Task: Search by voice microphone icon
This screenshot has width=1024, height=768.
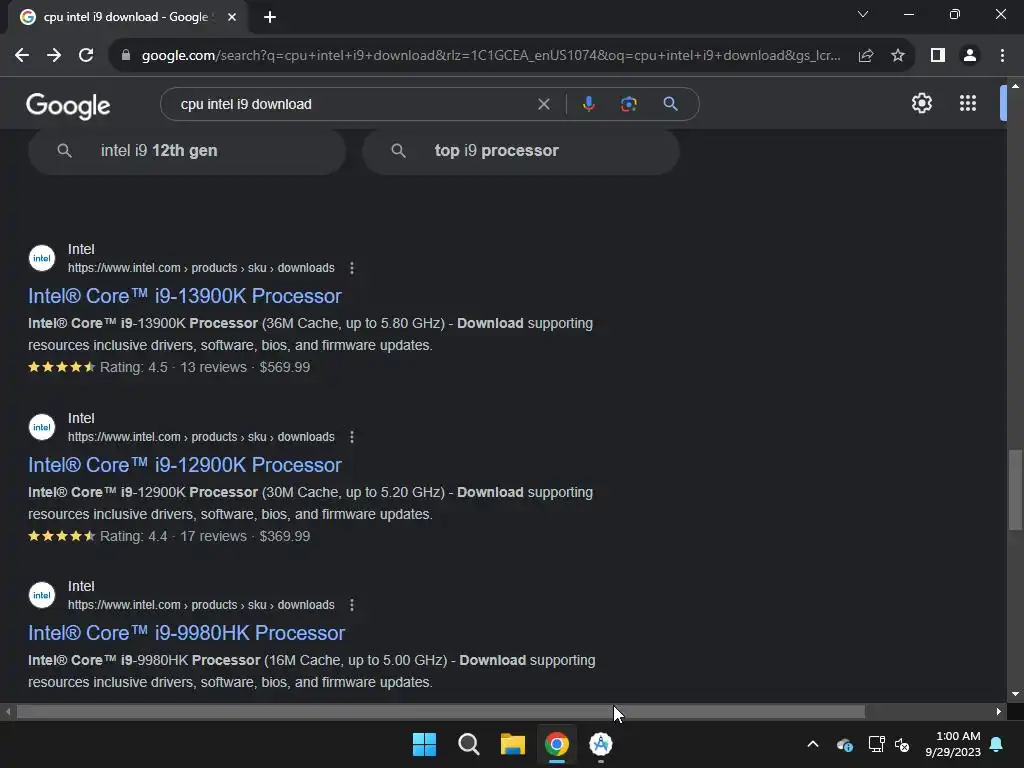Action: tap(588, 104)
